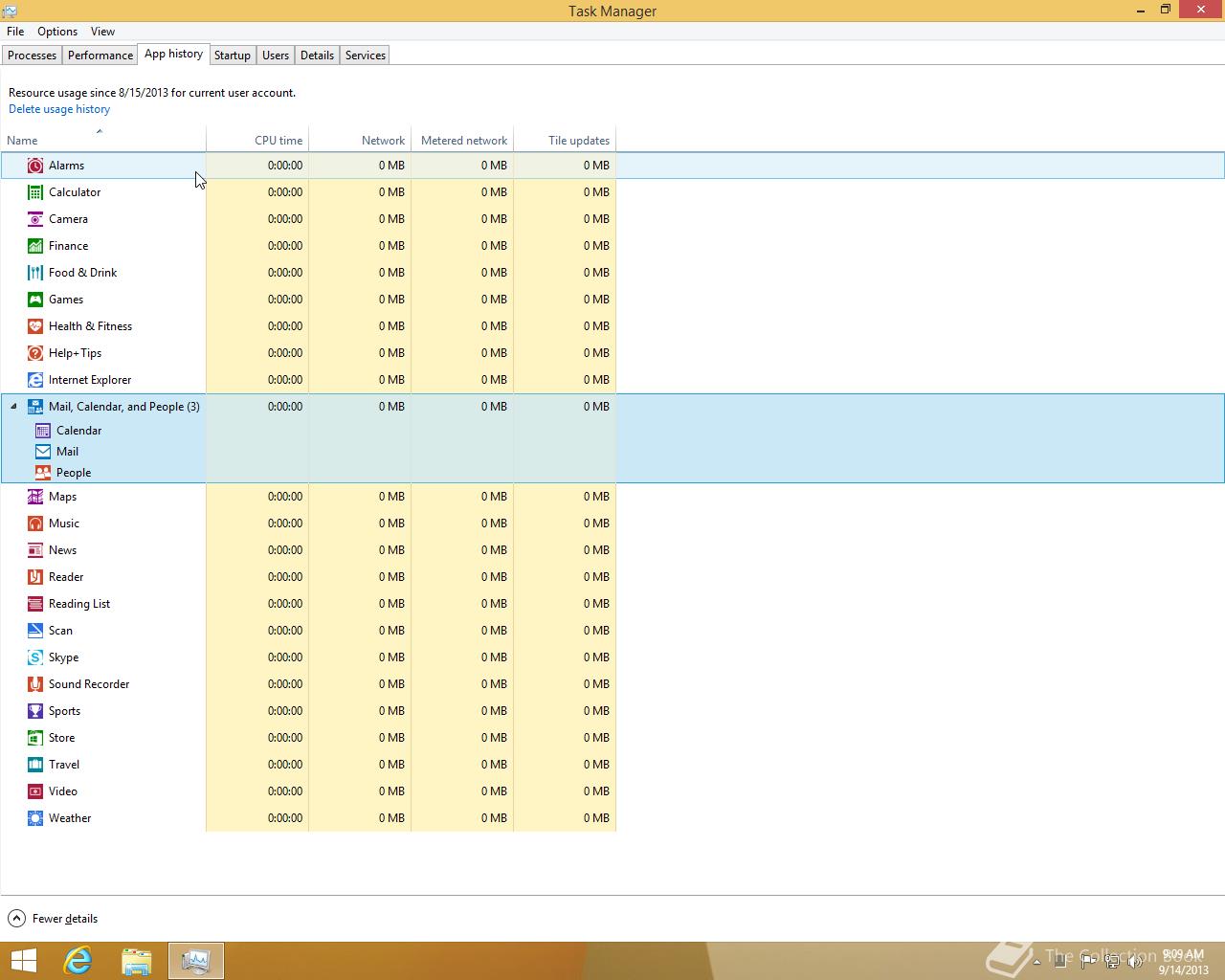Select the Sound Recorder row name
Screen dimensions: 1225x980
coord(89,684)
